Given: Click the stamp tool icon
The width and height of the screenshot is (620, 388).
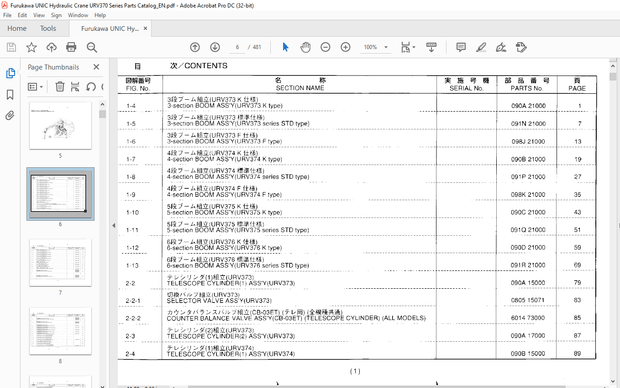Looking at the screenshot, I should coord(521,47).
